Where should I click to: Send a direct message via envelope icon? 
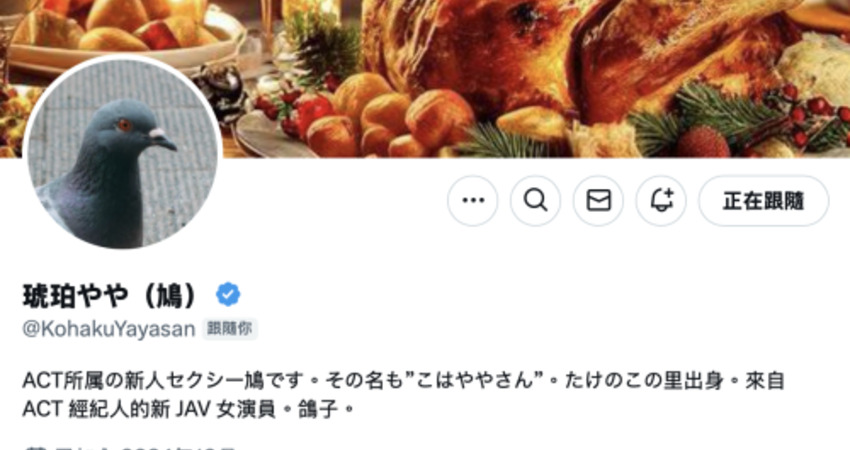point(598,201)
